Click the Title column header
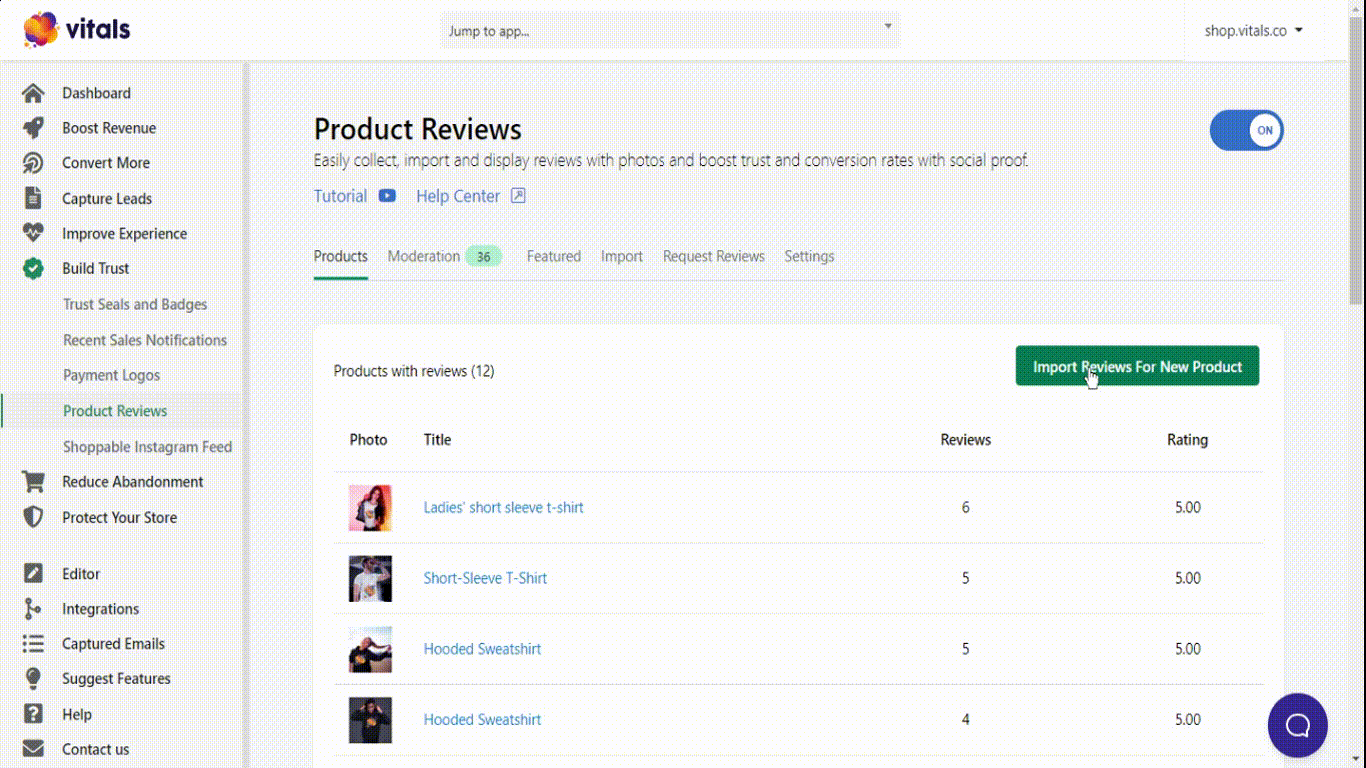The image size is (1366, 768). (x=437, y=439)
